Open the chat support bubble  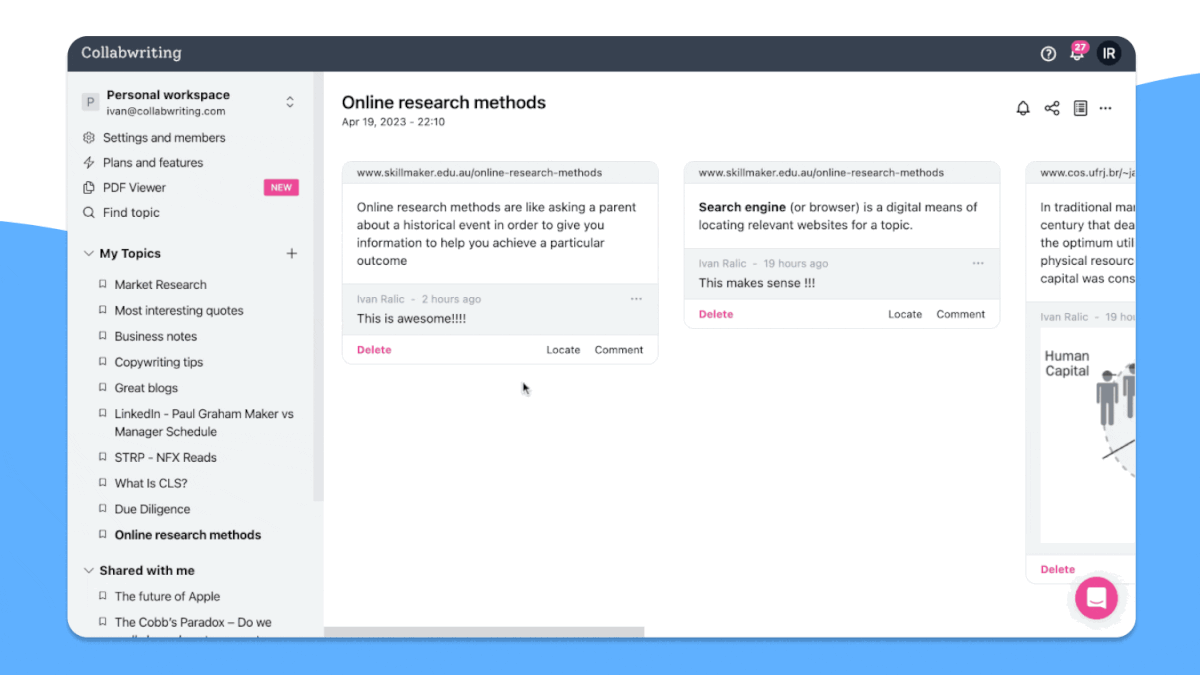(1096, 598)
